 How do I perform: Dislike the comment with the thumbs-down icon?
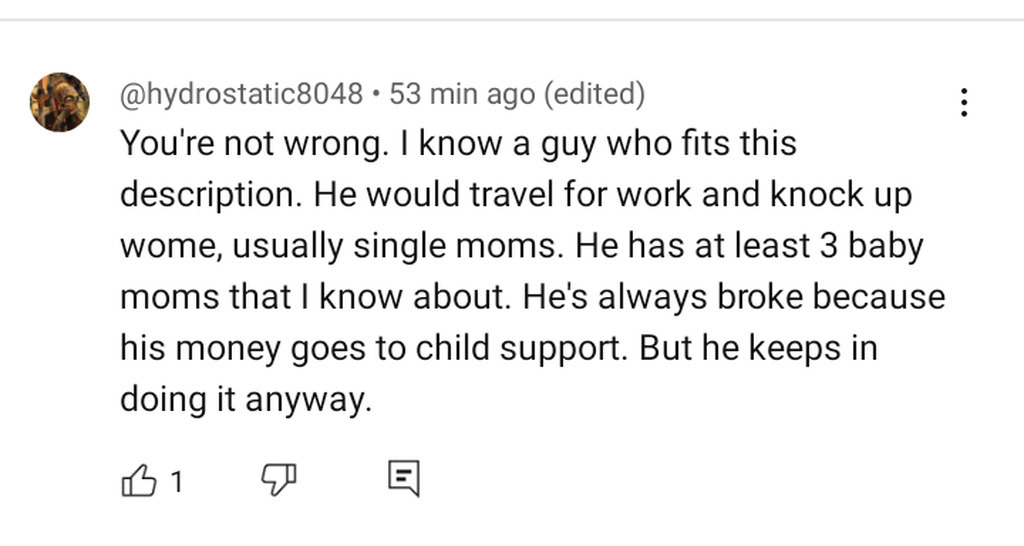[279, 482]
